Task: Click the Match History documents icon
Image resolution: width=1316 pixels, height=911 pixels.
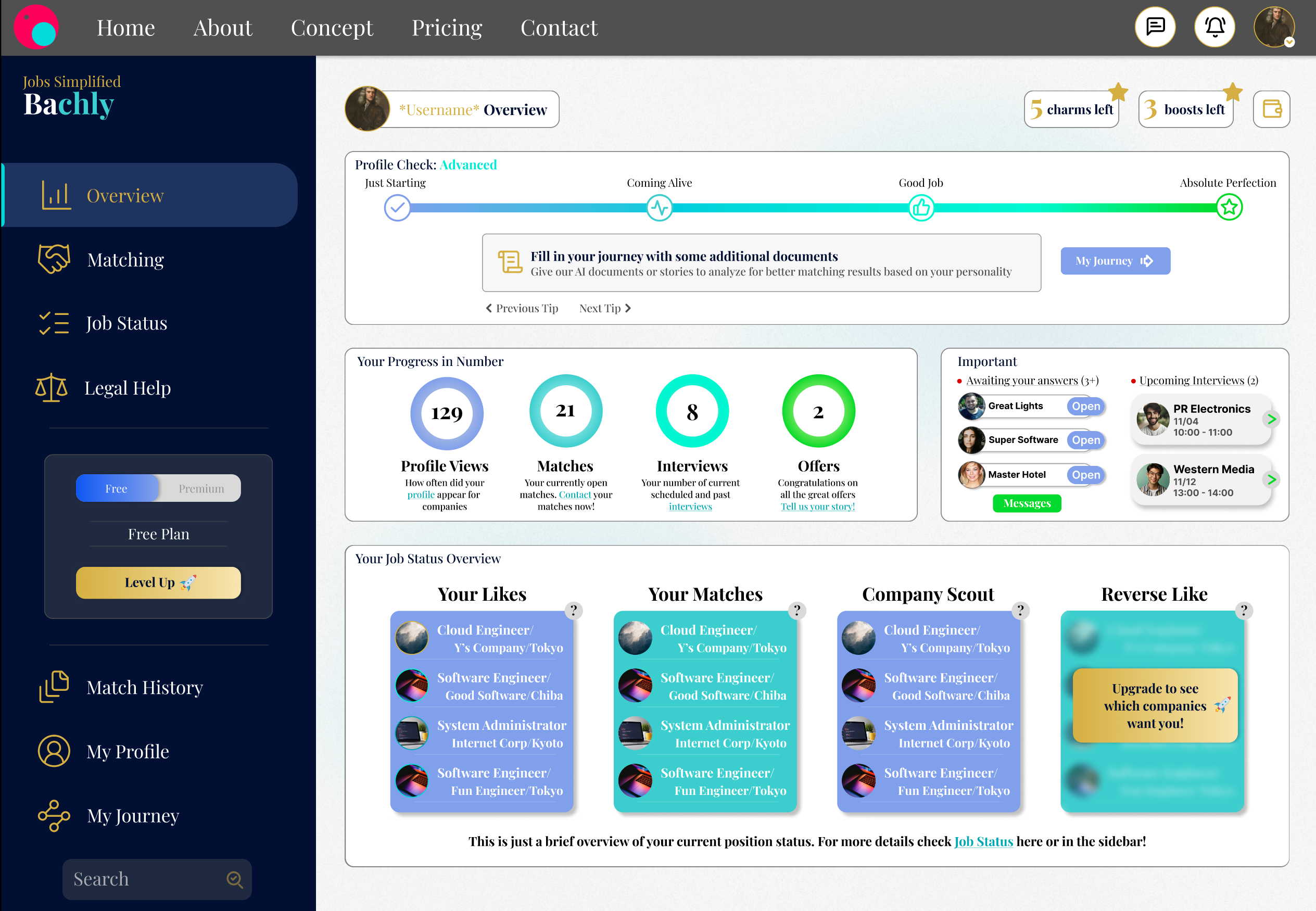Action: tap(54, 687)
